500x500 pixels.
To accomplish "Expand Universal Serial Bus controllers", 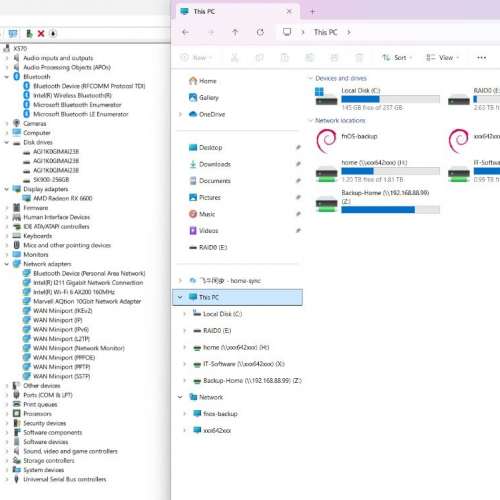I will (x=6, y=479).
